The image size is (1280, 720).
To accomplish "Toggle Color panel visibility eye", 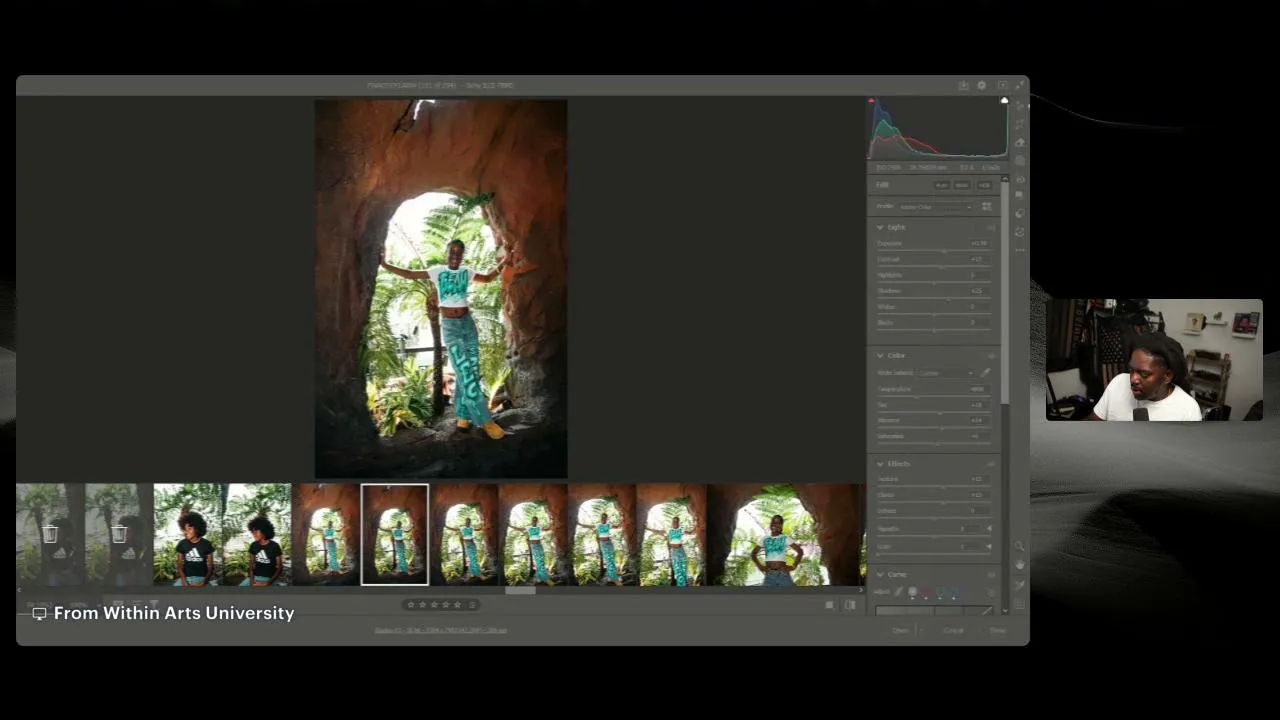I will pyautogui.click(x=992, y=356).
